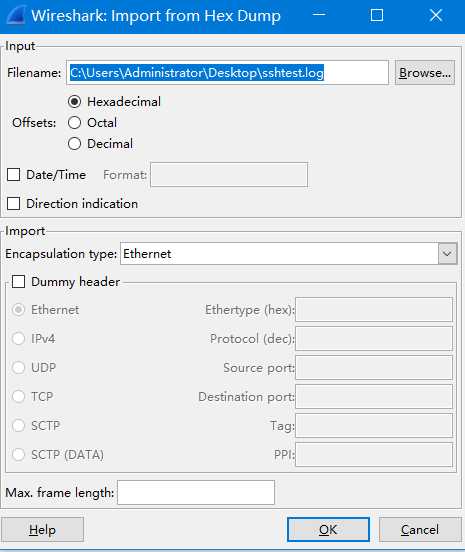The height and width of the screenshot is (552, 465).
Task: Click the 'Filename:' label
Action: (34, 73)
